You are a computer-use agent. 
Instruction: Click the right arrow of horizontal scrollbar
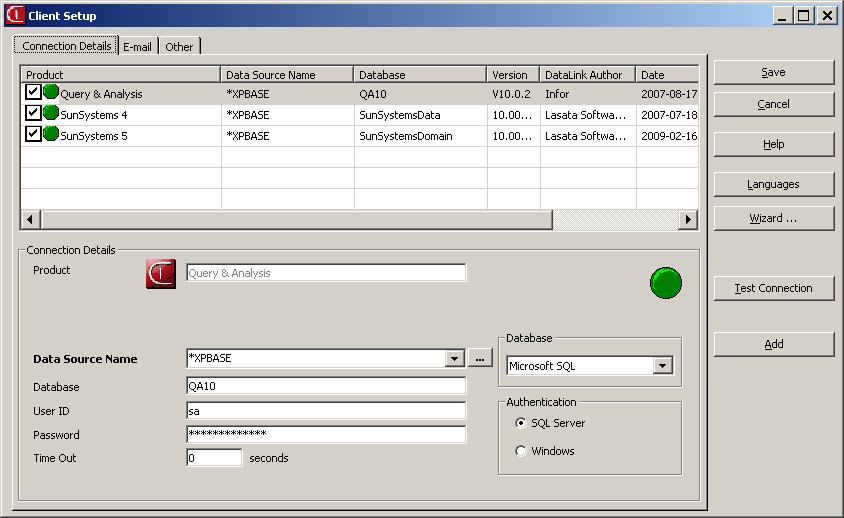click(687, 219)
